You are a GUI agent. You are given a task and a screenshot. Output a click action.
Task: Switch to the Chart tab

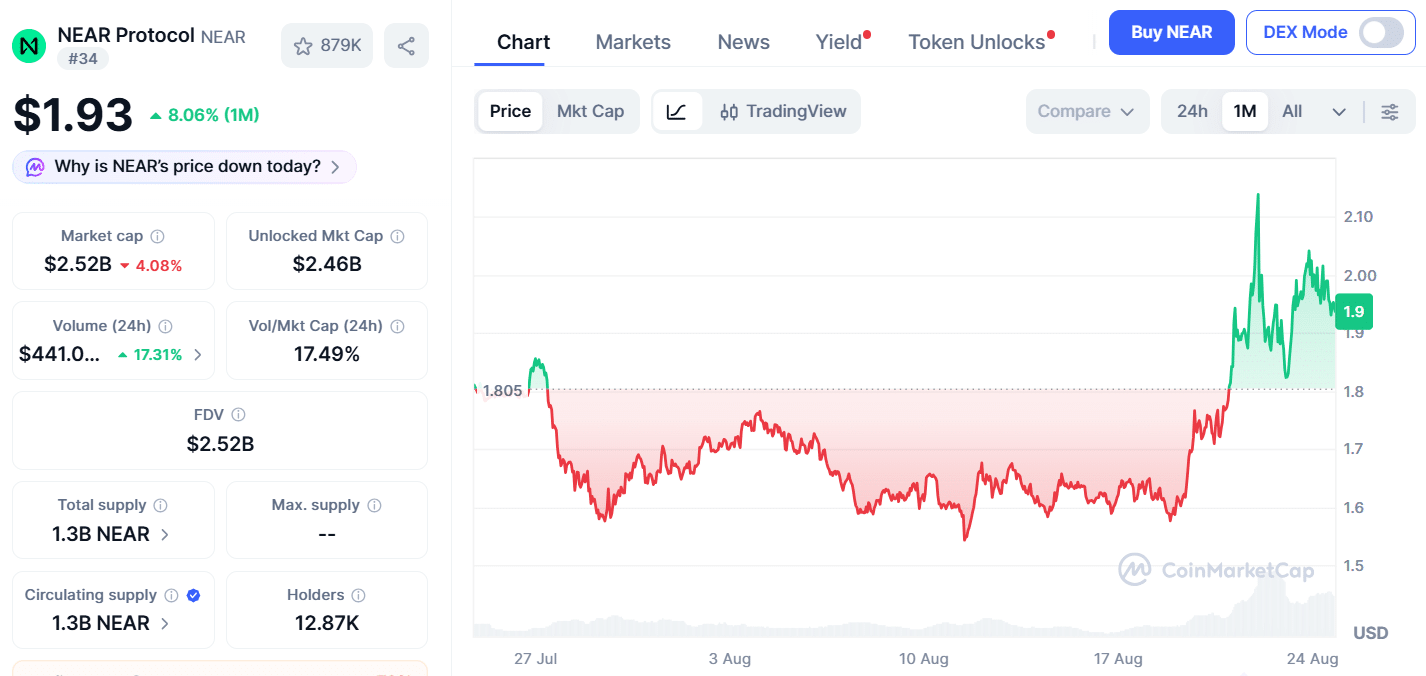coord(523,42)
